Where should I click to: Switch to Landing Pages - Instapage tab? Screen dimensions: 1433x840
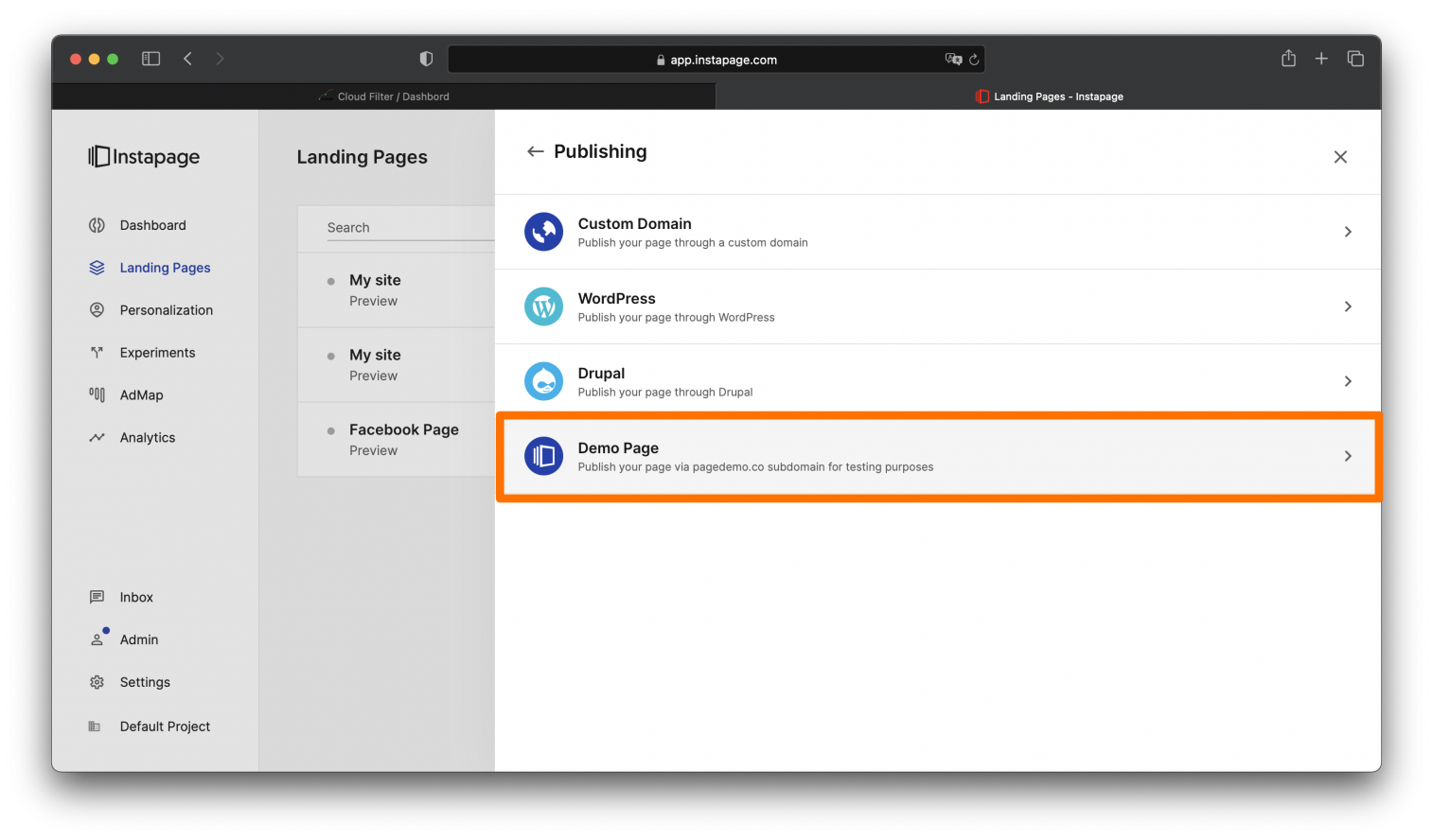pyautogui.click(x=1049, y=96)
